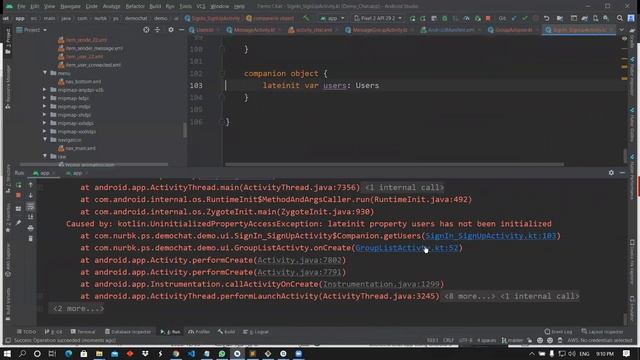Click the Git commit checkmark icon
Viewport: 640px width, 360px height.
point(524,18)
